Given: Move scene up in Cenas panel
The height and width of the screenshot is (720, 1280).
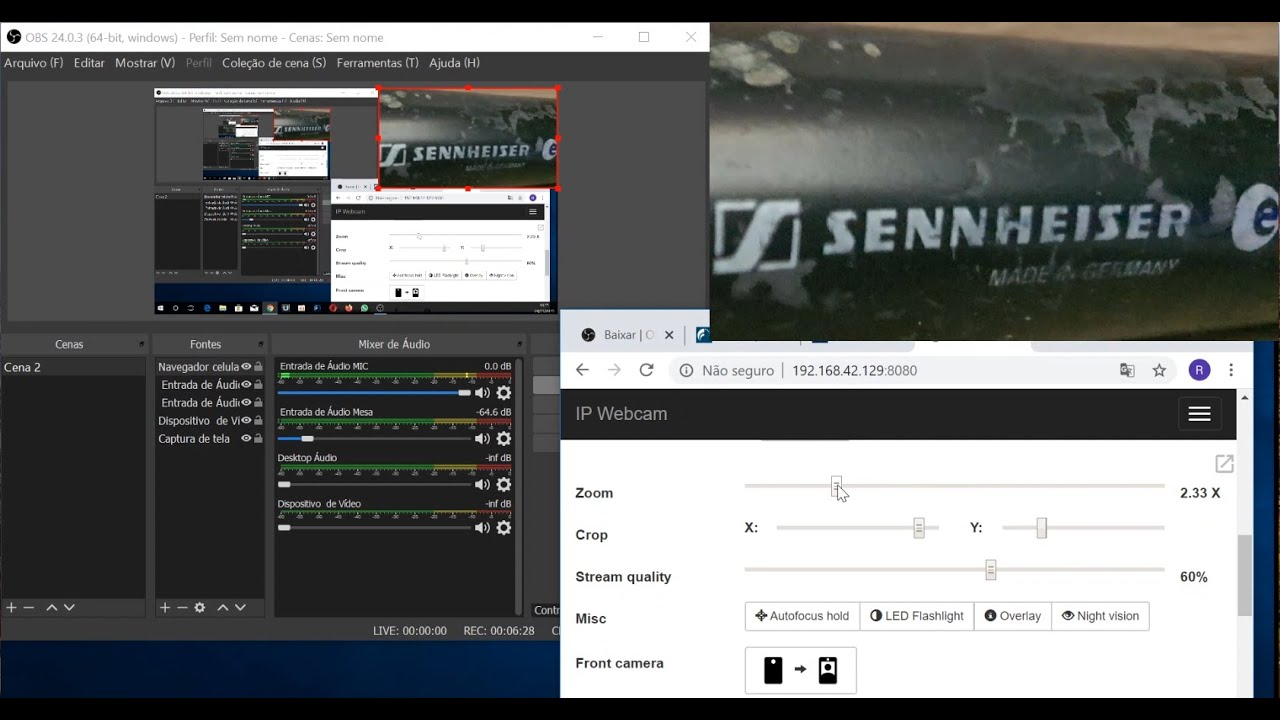Looking at the screenshot, I should [x=52, y=607].
